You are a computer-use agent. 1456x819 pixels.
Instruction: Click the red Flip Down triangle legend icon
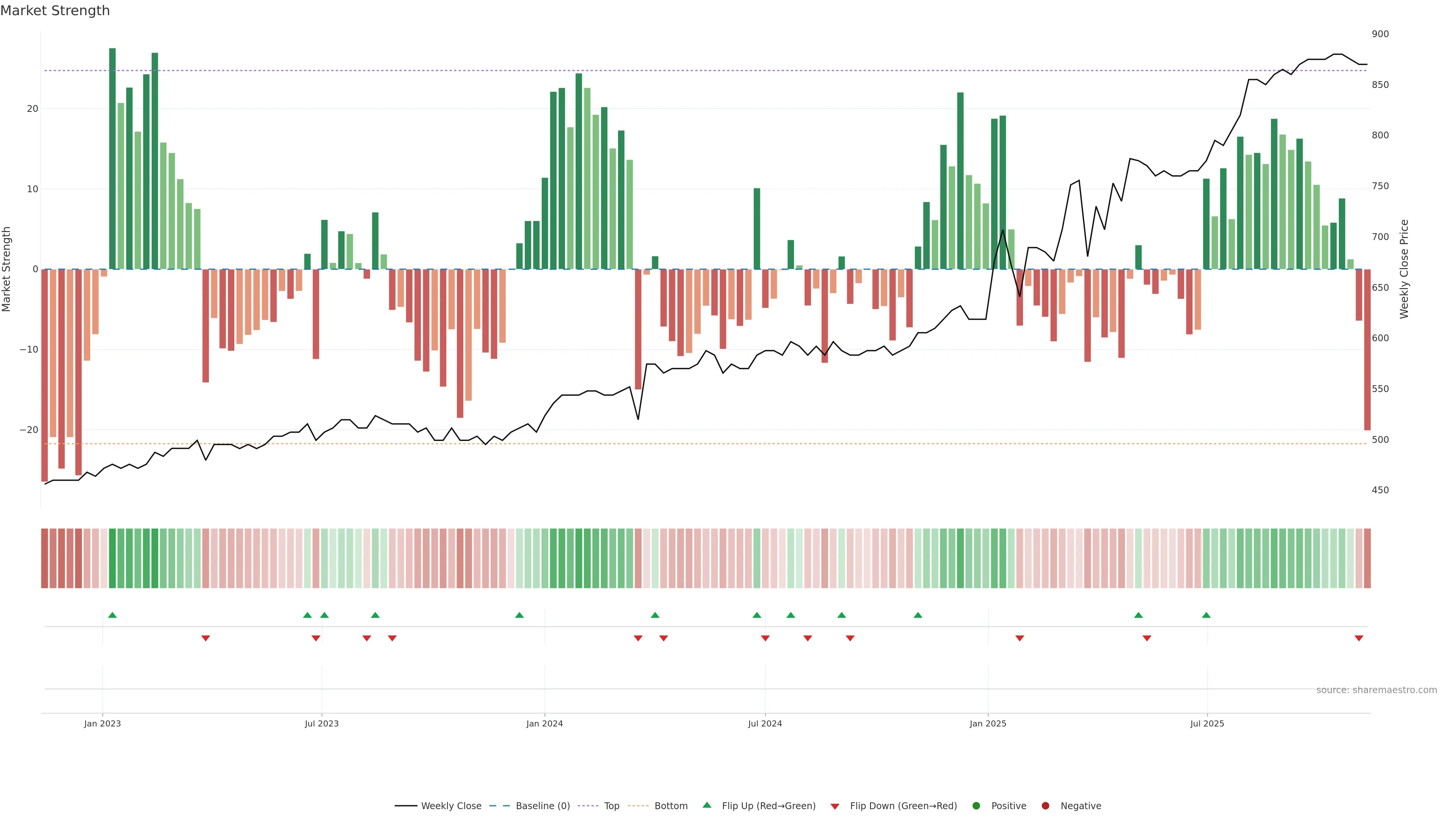835,806
